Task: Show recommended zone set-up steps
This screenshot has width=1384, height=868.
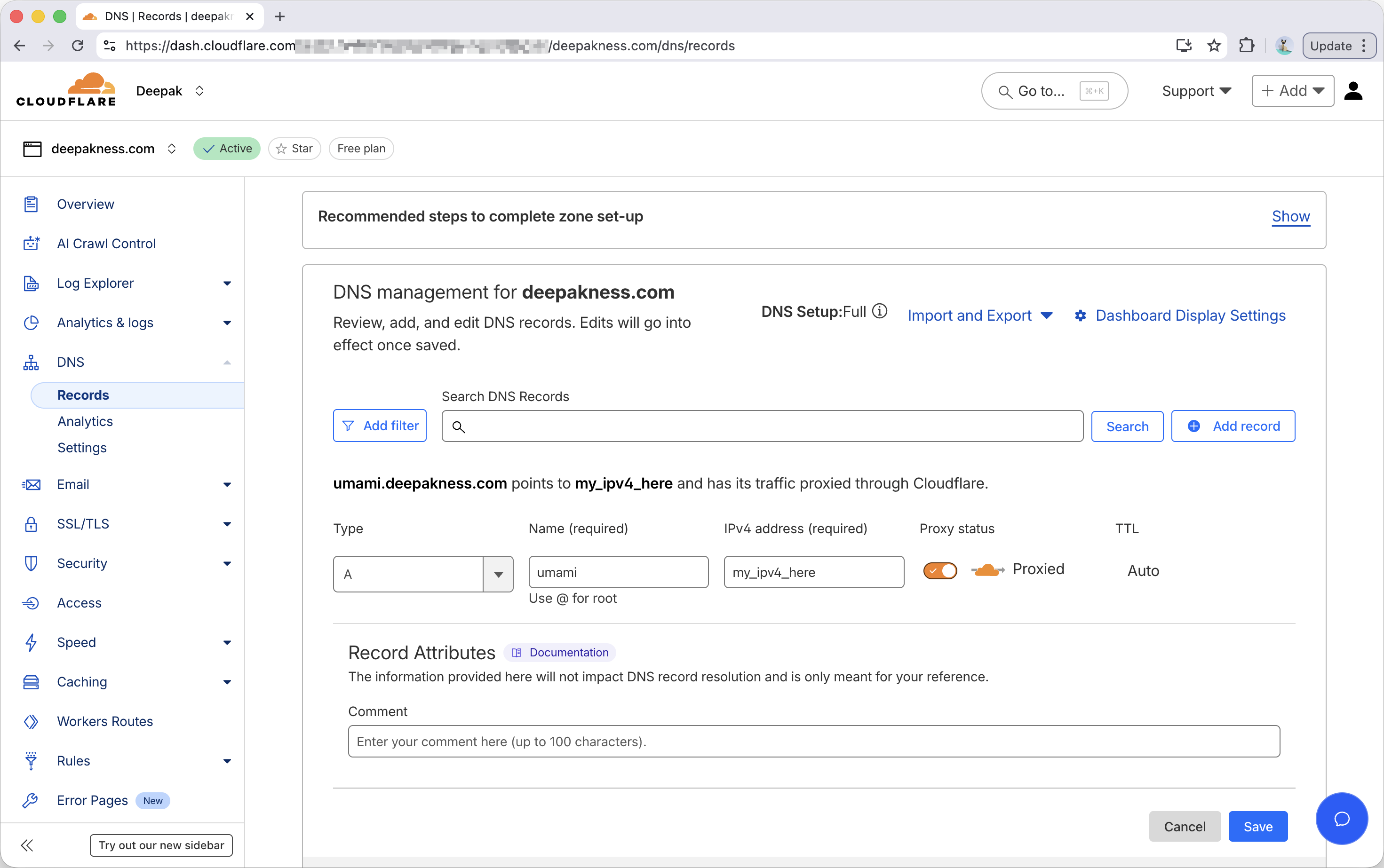Action: point(1290,216)
